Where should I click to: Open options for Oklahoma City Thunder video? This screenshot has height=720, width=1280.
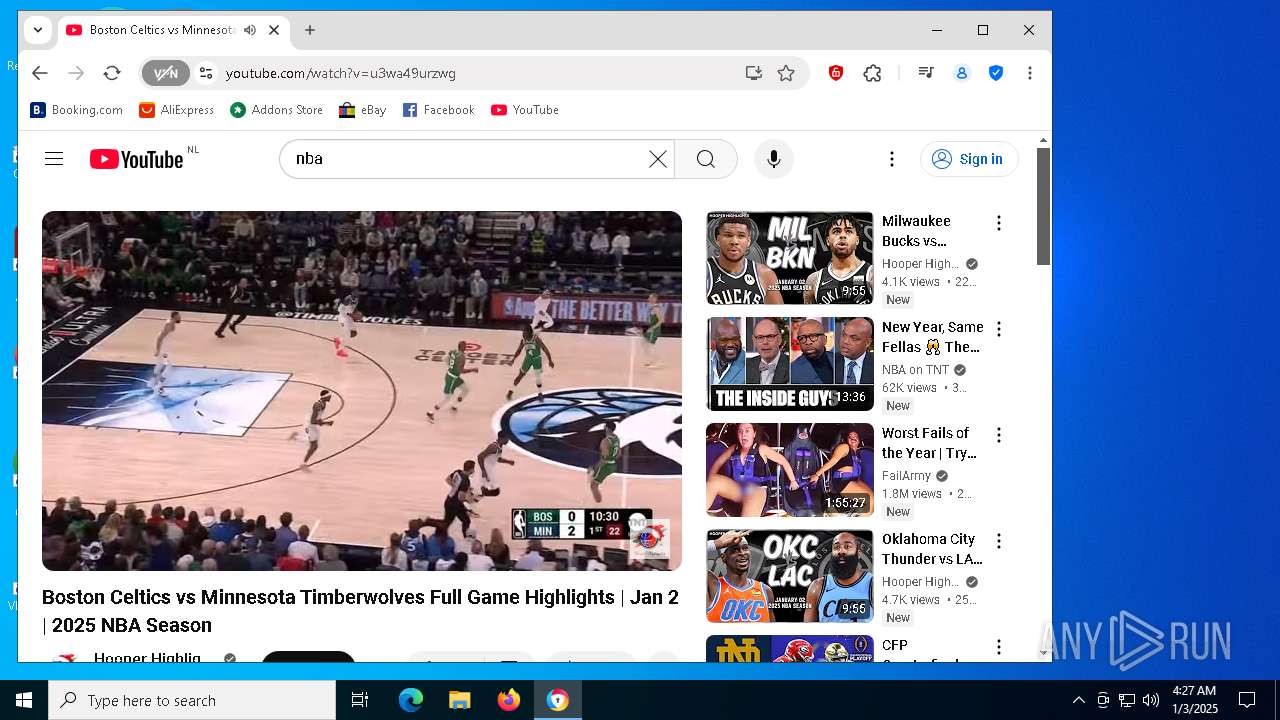click(x=998, y=541)
